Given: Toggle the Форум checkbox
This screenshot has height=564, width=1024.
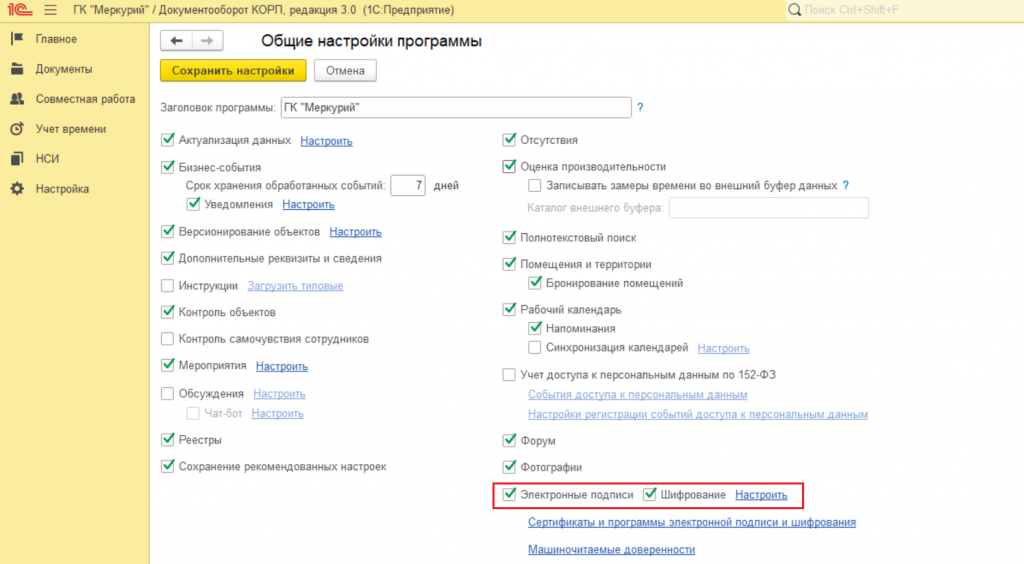Looking at the screenshot, I should pyautogui.click(x=509, y=441).
